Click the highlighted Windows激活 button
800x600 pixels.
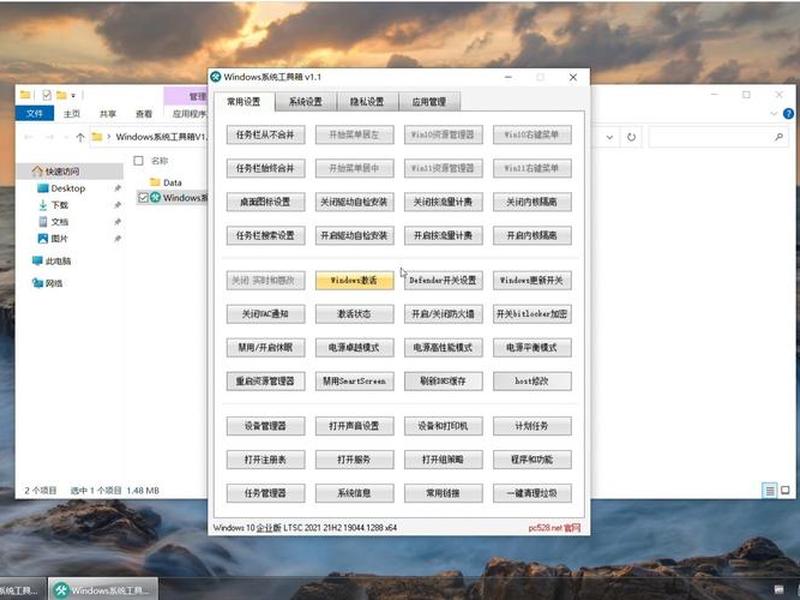(x=355, y=281)
